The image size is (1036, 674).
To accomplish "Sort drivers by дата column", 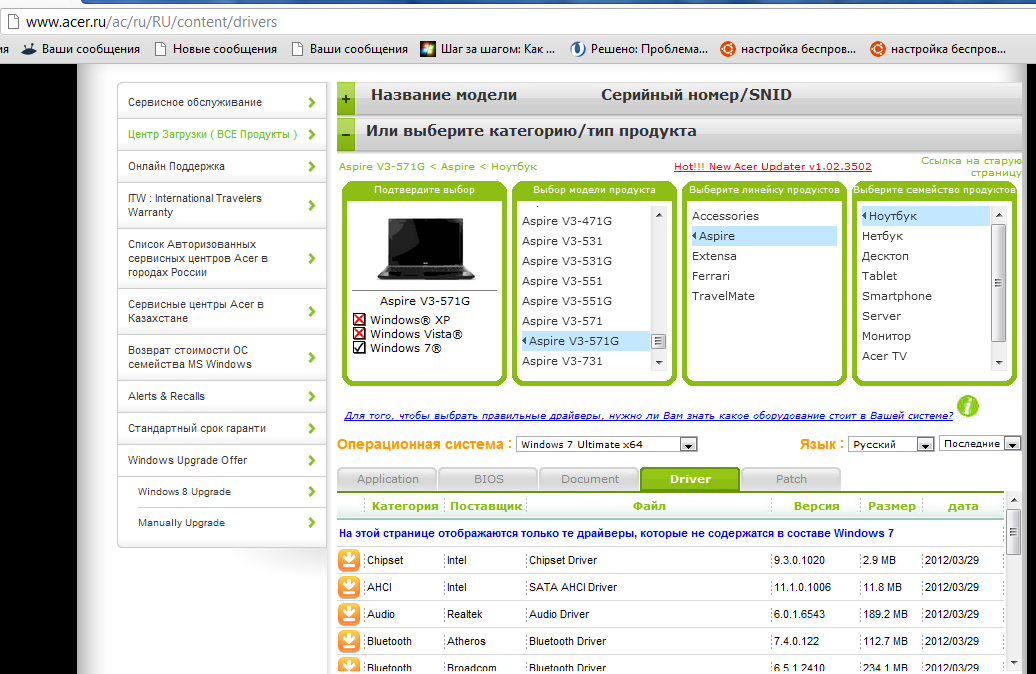I will click(963, 506).
